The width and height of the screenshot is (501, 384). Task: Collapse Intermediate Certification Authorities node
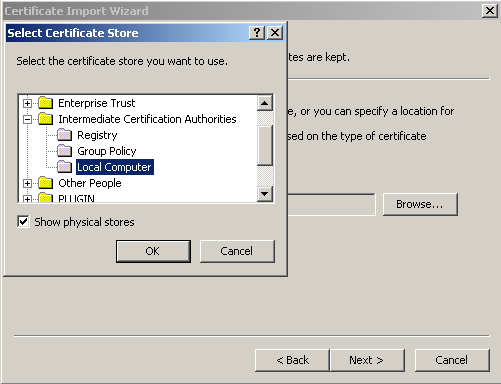(x=27, y=119)
